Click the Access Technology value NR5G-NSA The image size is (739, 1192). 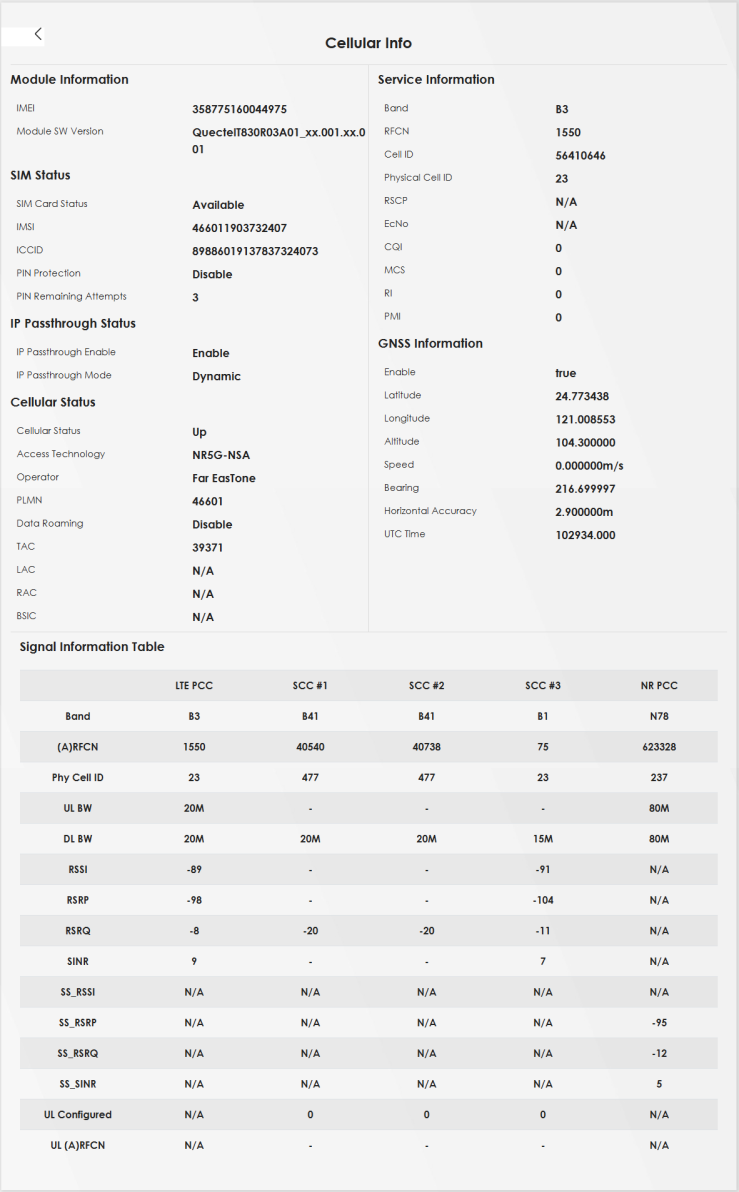click(x=221, y=455)
